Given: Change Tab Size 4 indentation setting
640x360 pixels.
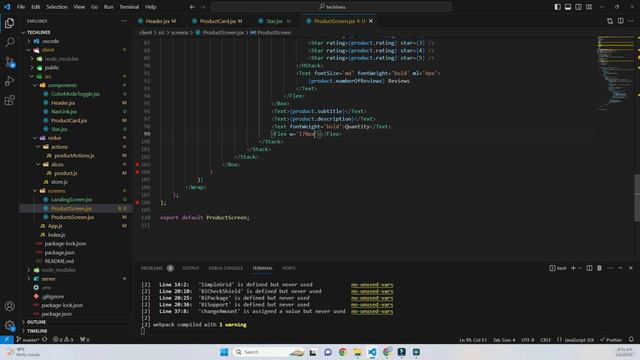Looking at the screenshot, I should (504, 340).
